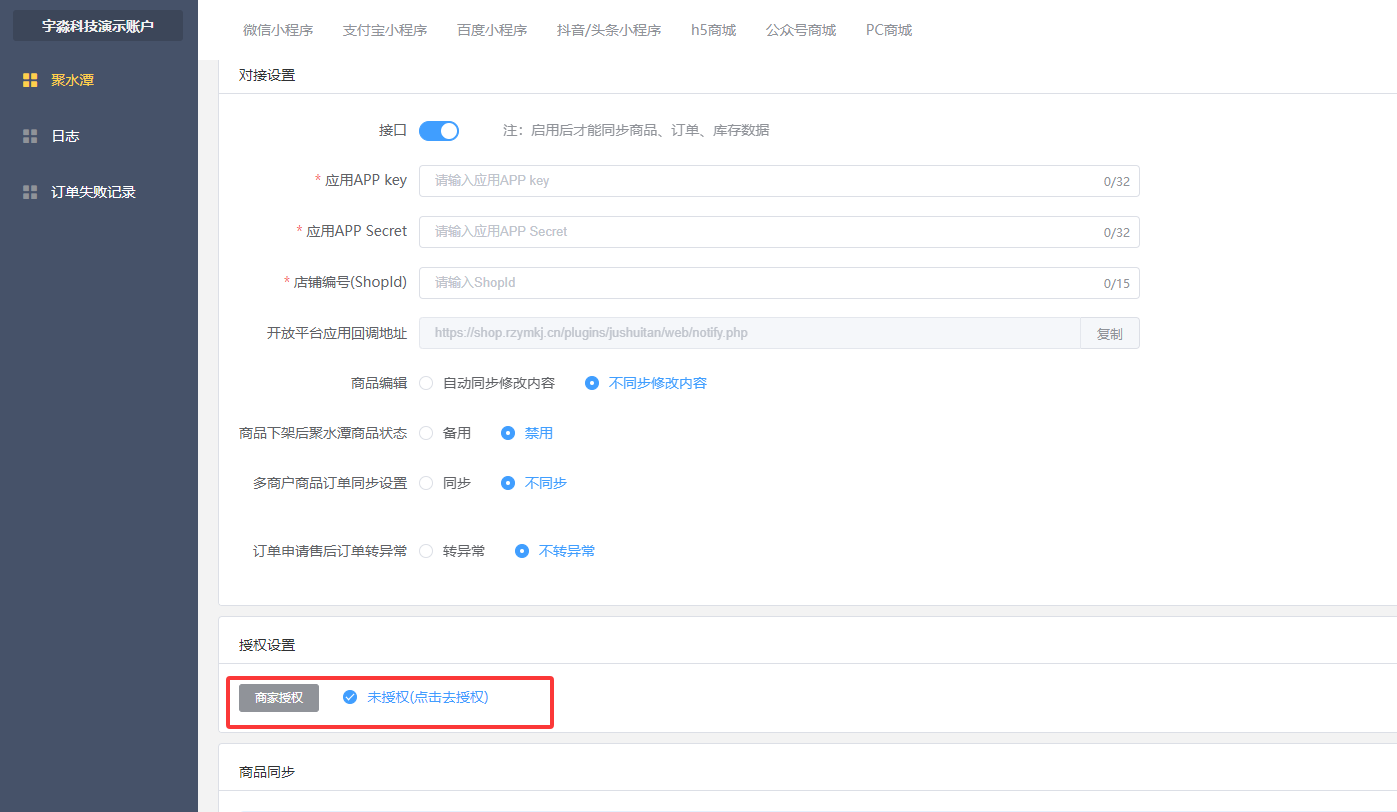Switch to the 抖音/头条小程序 tab
1397x812 pixels.
point(609,30)
